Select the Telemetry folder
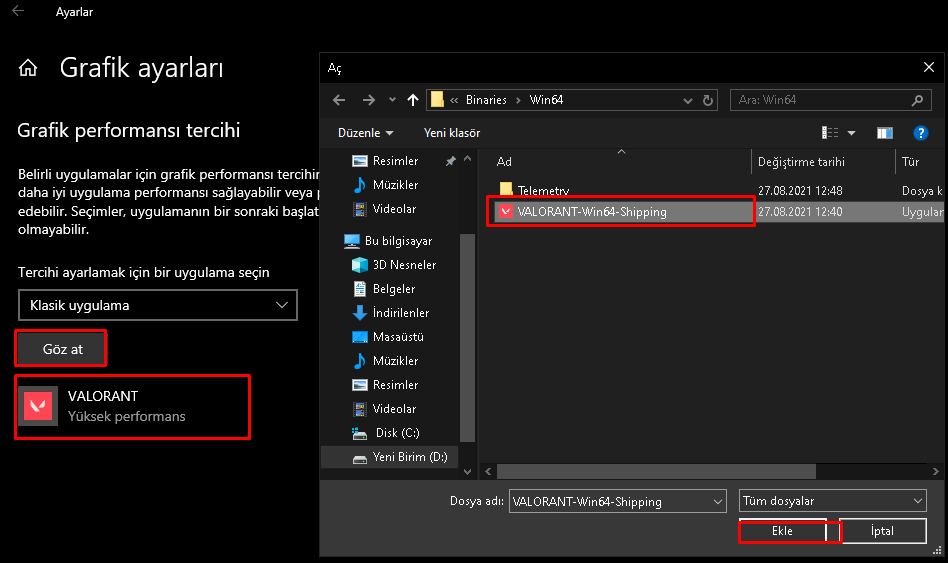Image resolution: width=948 pixels, height=563 pixels. (x=543, y=190)
